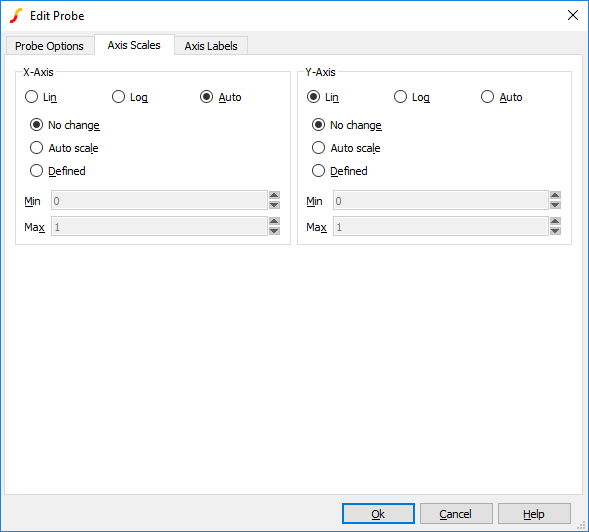The image size is (589, 532).
Task: Open the Axis Labels tab
Action: (211, 46)
